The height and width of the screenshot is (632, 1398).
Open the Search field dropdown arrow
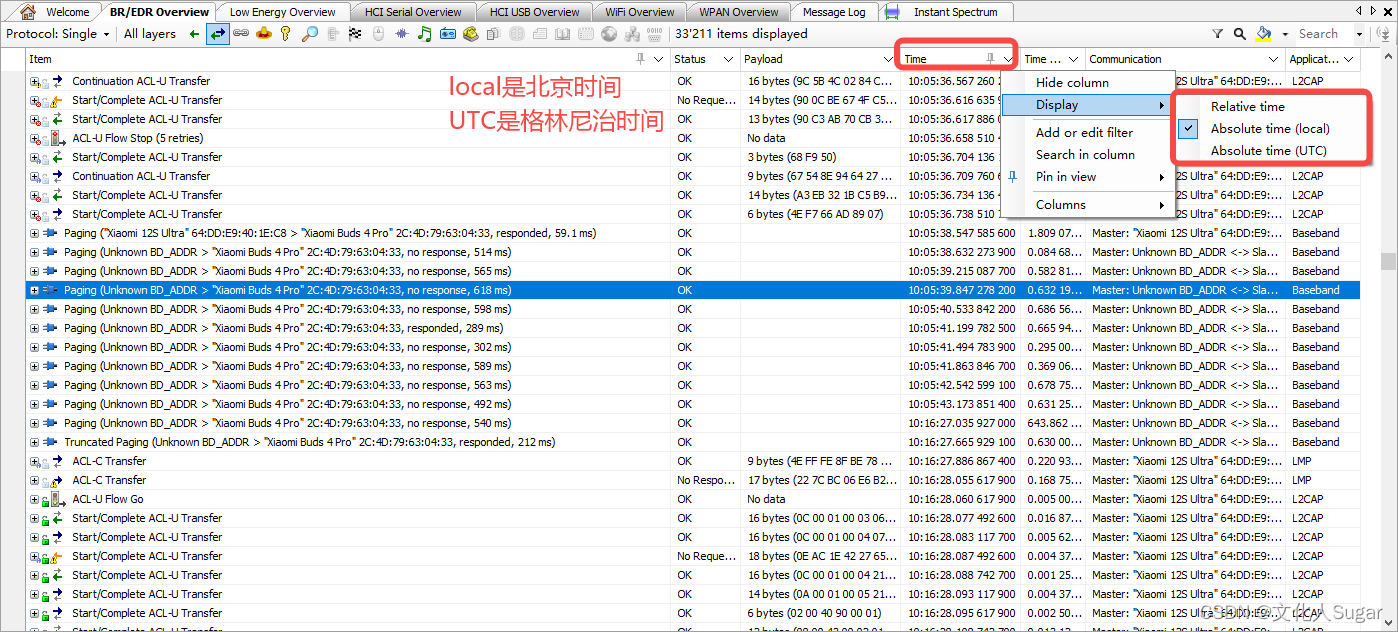tap(1360, 34)
